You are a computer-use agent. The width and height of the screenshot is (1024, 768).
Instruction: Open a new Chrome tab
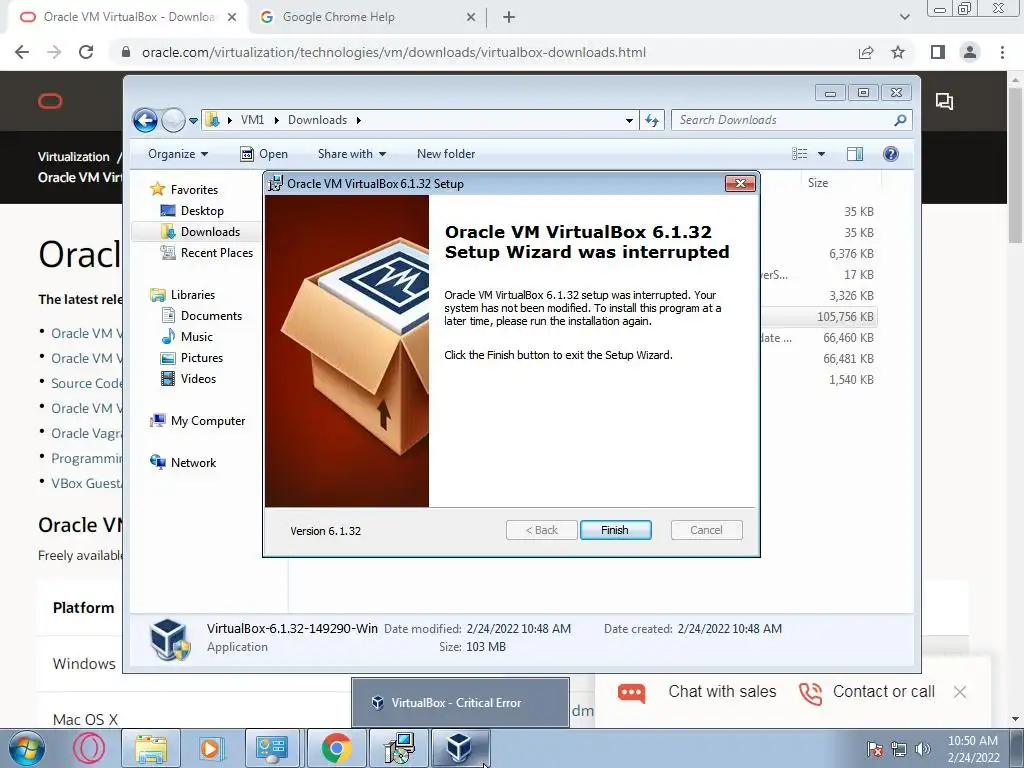(x=509, y=17)
